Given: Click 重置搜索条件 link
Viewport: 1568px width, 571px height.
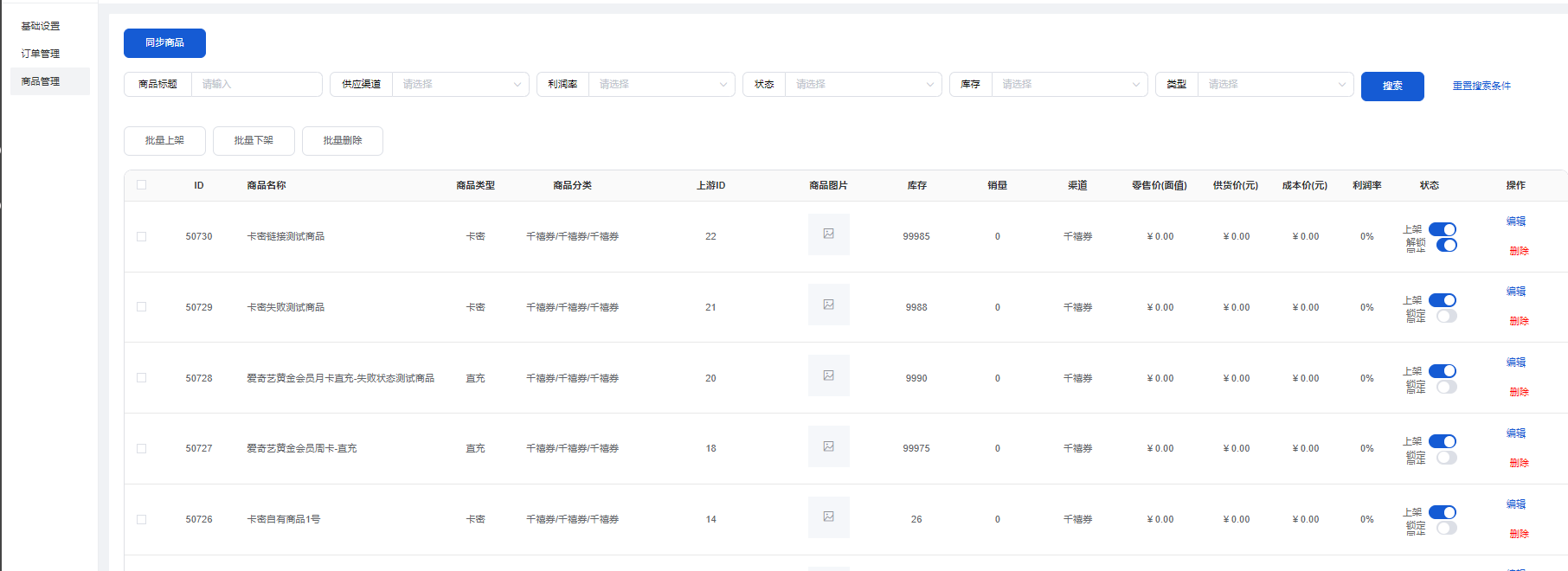Looking at the screenshot, I should coord(1481,86).
